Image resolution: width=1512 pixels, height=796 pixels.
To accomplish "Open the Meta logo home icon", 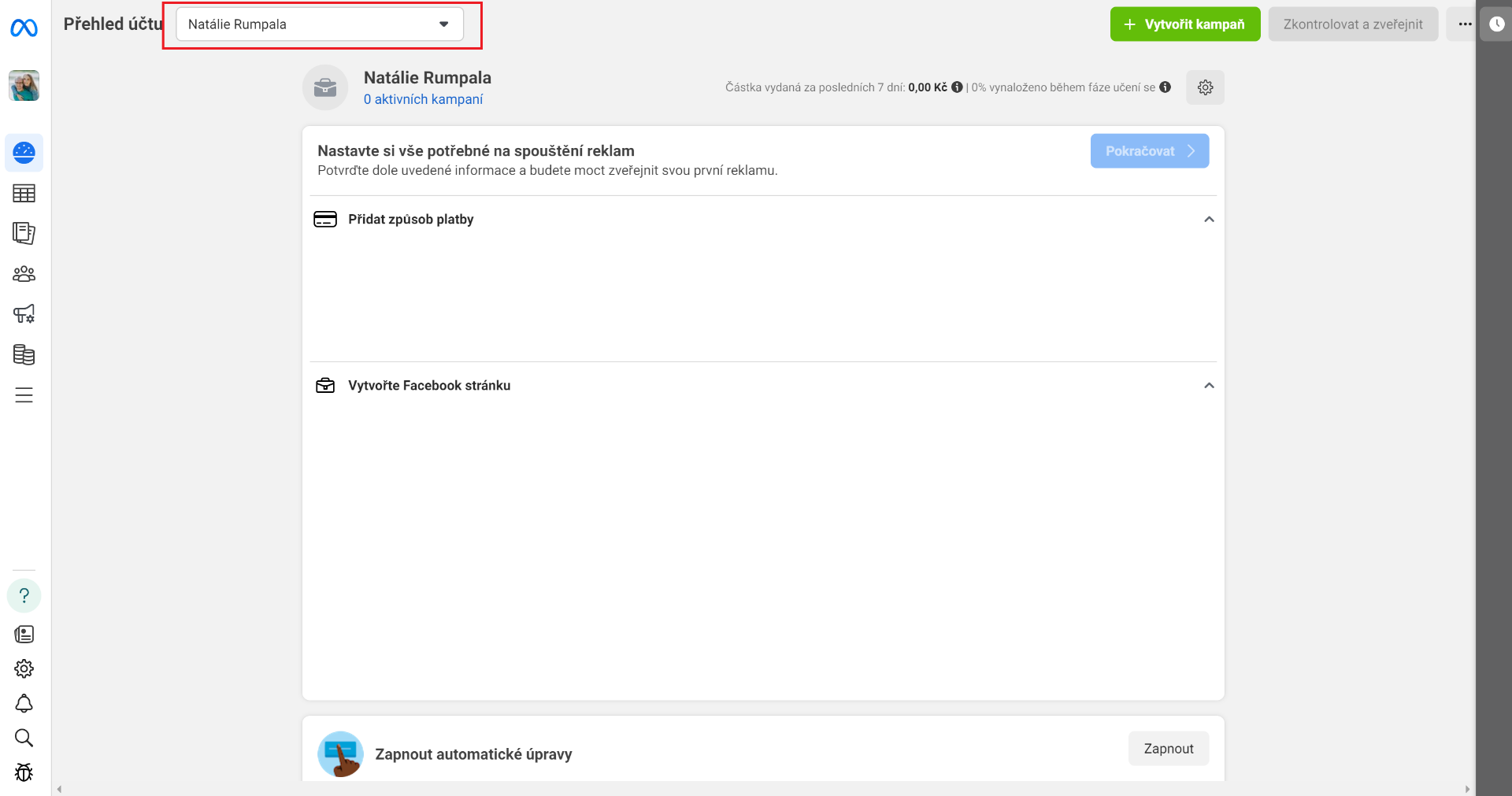I will pos(24,28).
